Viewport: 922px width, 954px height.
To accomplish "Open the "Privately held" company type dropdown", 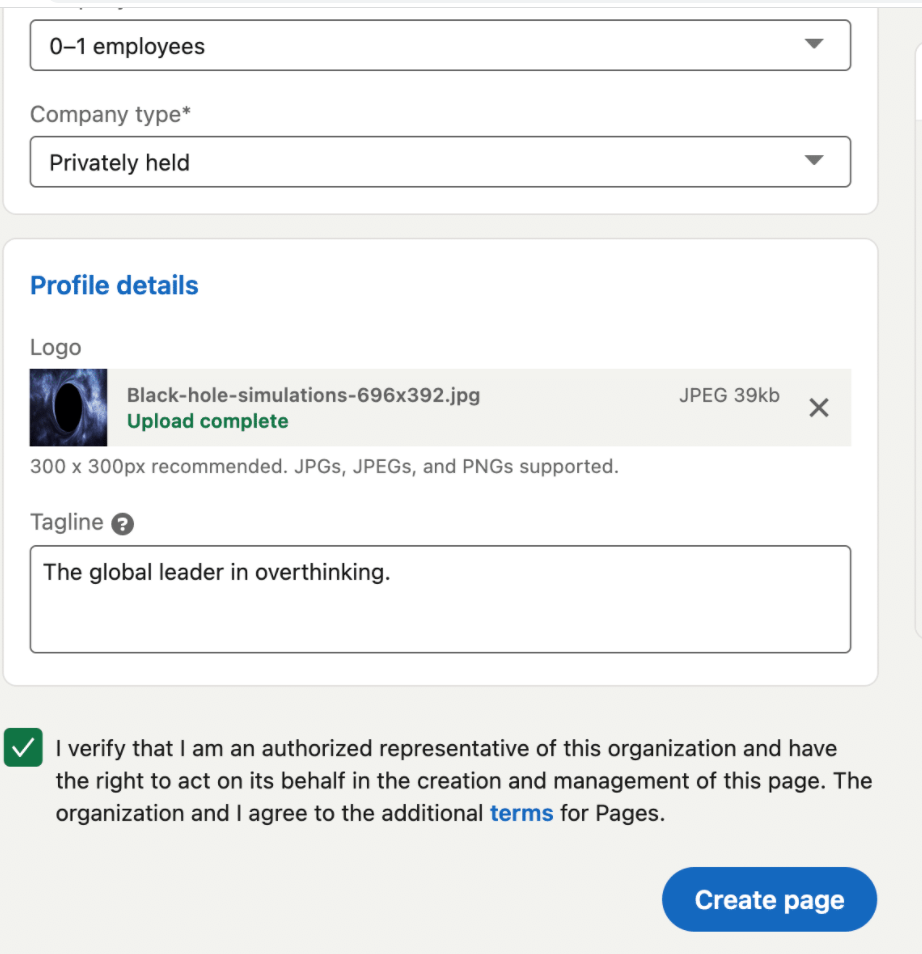I will pos(440,162).
